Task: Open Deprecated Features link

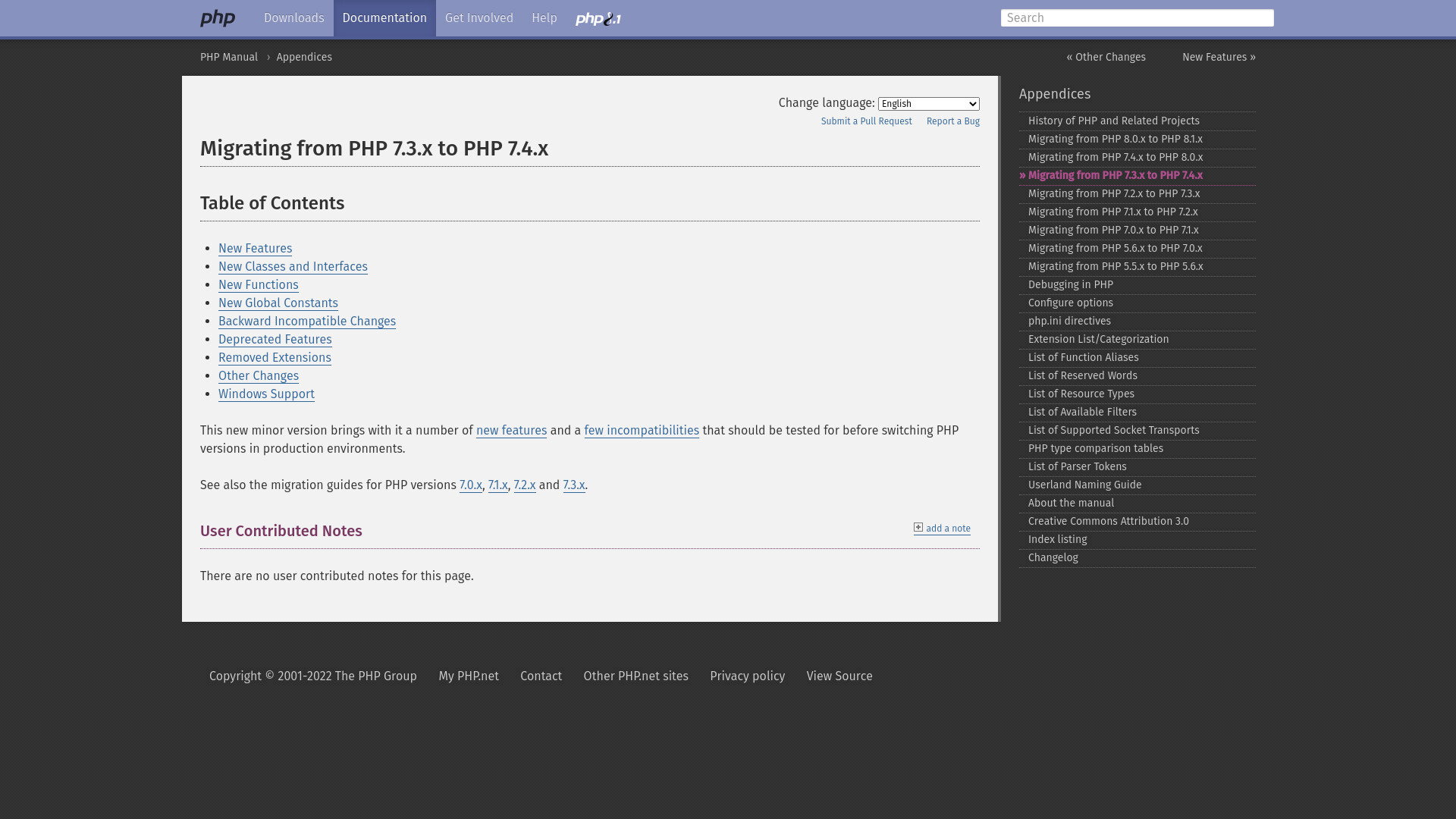Action: 275,340
